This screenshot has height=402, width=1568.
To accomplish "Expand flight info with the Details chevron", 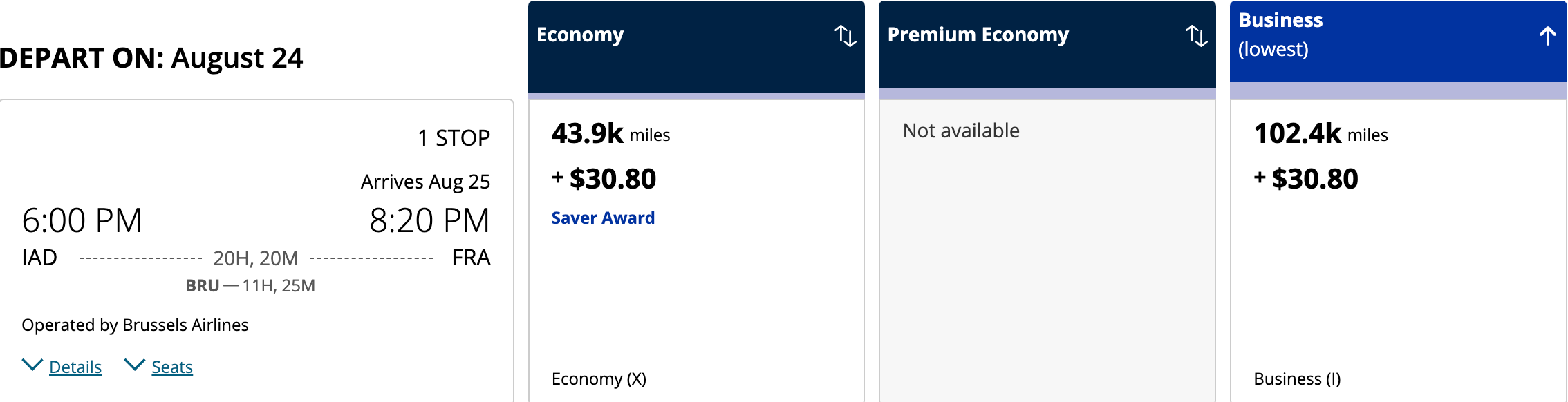I will (x=32, y=365).
